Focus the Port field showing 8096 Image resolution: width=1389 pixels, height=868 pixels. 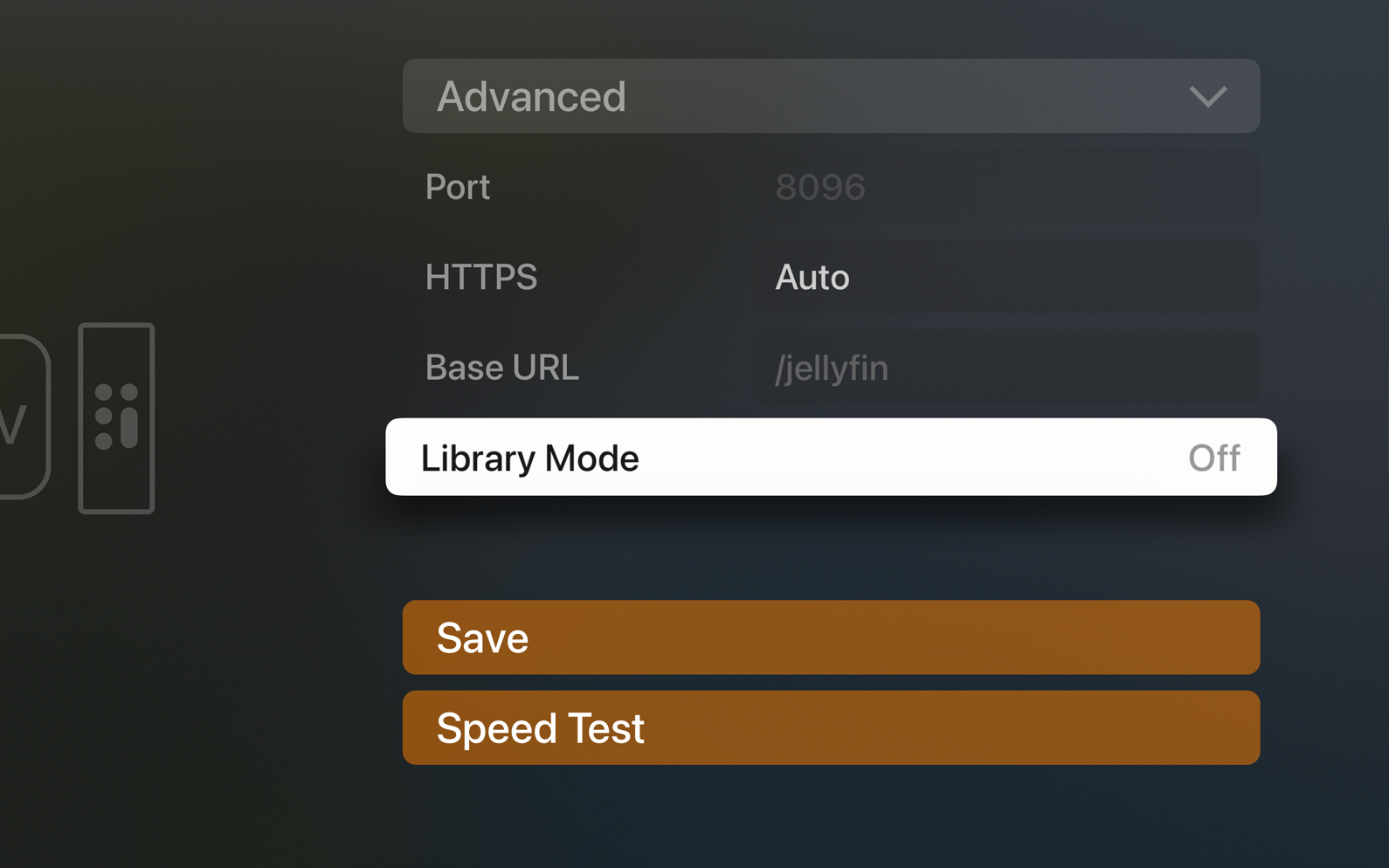coord(1005,187)
